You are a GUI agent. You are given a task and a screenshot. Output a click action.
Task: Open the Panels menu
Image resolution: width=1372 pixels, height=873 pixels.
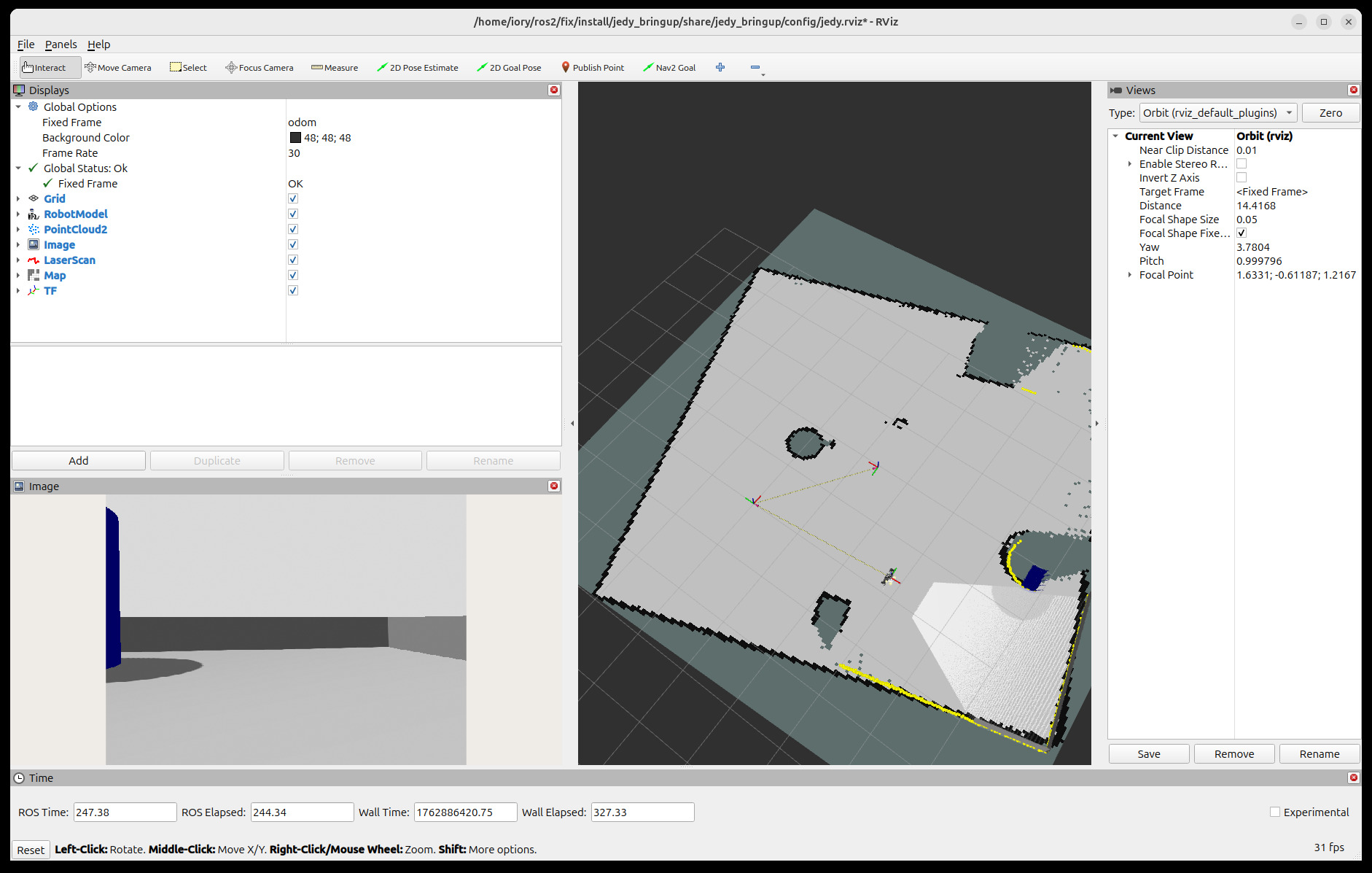(x=61, y=44)
